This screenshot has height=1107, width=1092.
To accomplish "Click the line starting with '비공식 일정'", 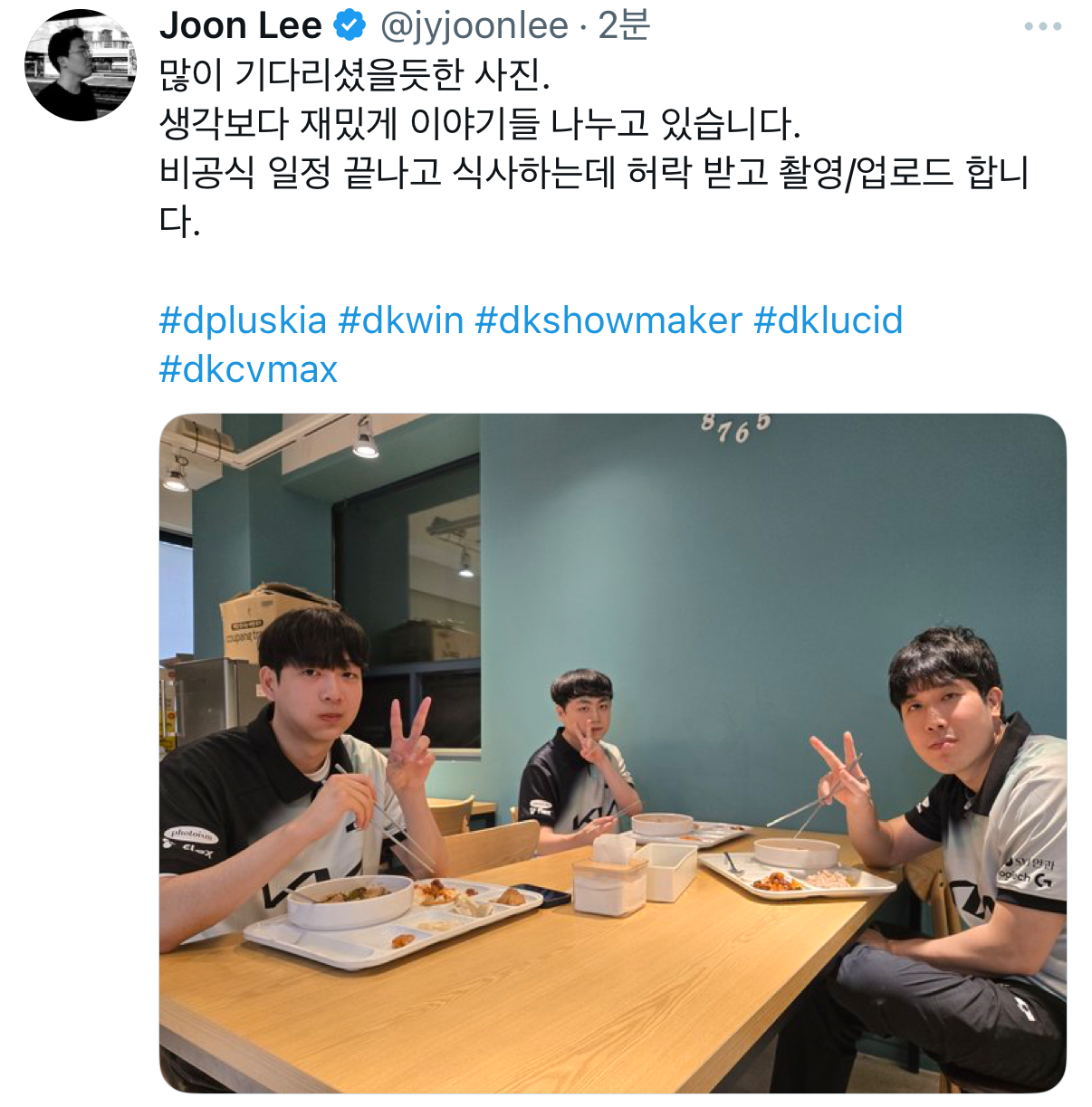I will [594, 173].
